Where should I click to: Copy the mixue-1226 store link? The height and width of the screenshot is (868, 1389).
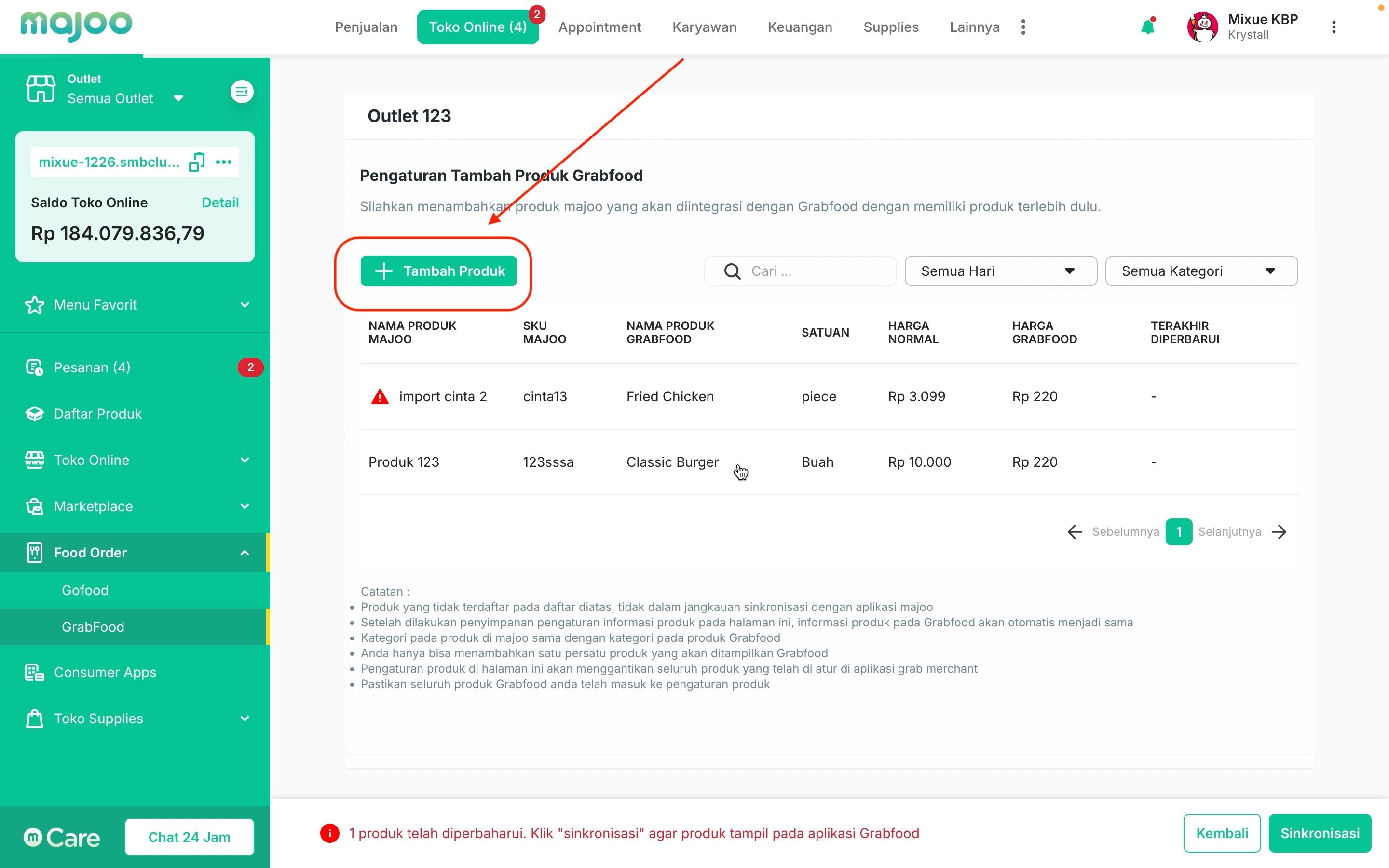tap(197, 162)
